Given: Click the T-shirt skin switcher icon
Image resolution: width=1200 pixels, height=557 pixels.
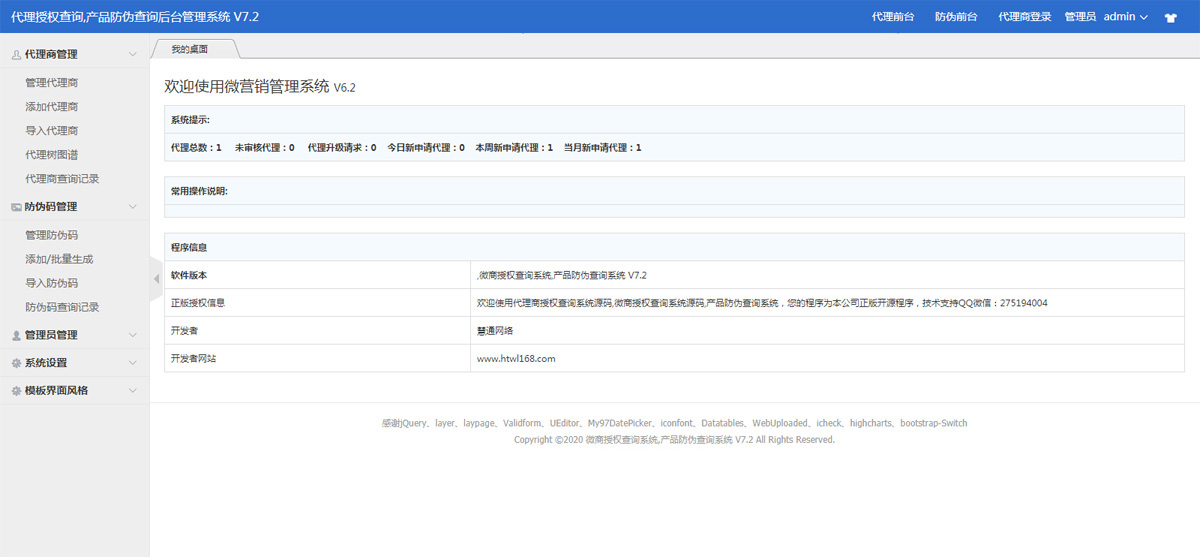Looking at the screenshot, I should (x=1171, y=17).
